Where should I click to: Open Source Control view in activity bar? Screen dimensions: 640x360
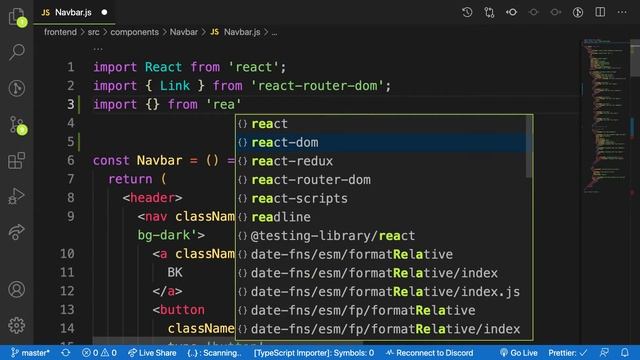pyautogui.click(x=17, y=125)
